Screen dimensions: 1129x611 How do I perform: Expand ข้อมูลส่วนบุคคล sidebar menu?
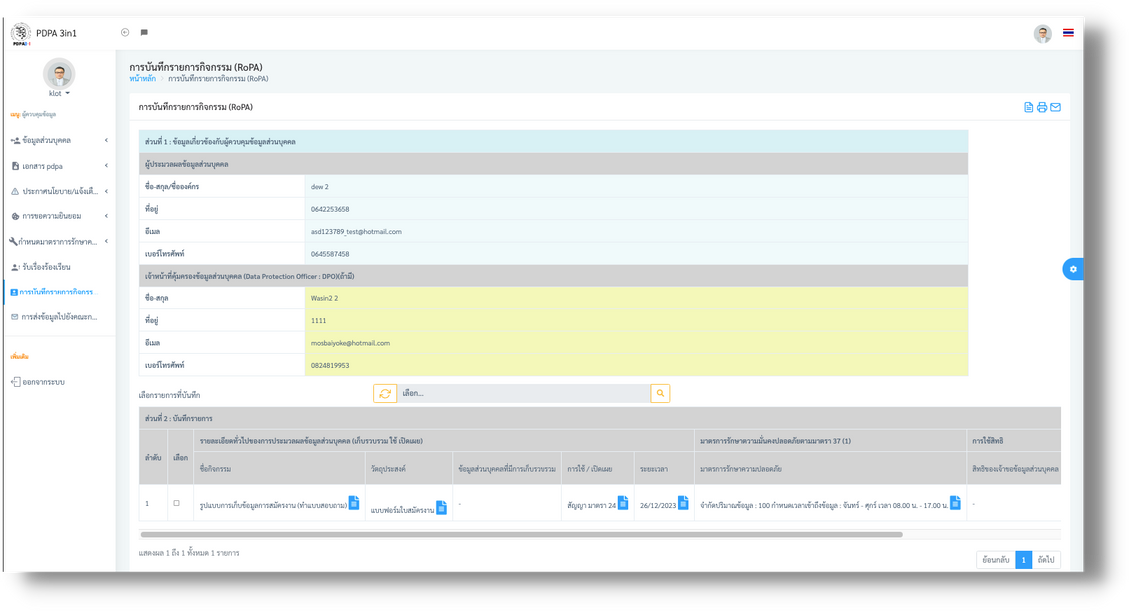click(59, 140)
